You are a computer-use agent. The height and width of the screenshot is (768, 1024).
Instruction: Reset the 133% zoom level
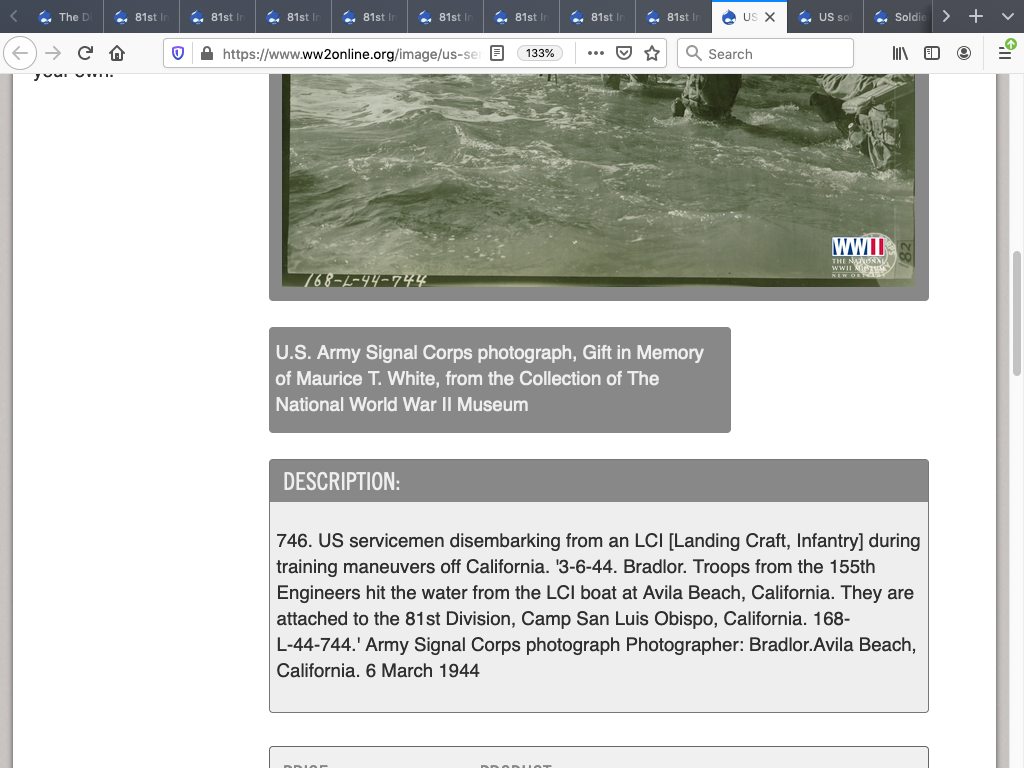(x=540, y=53)
